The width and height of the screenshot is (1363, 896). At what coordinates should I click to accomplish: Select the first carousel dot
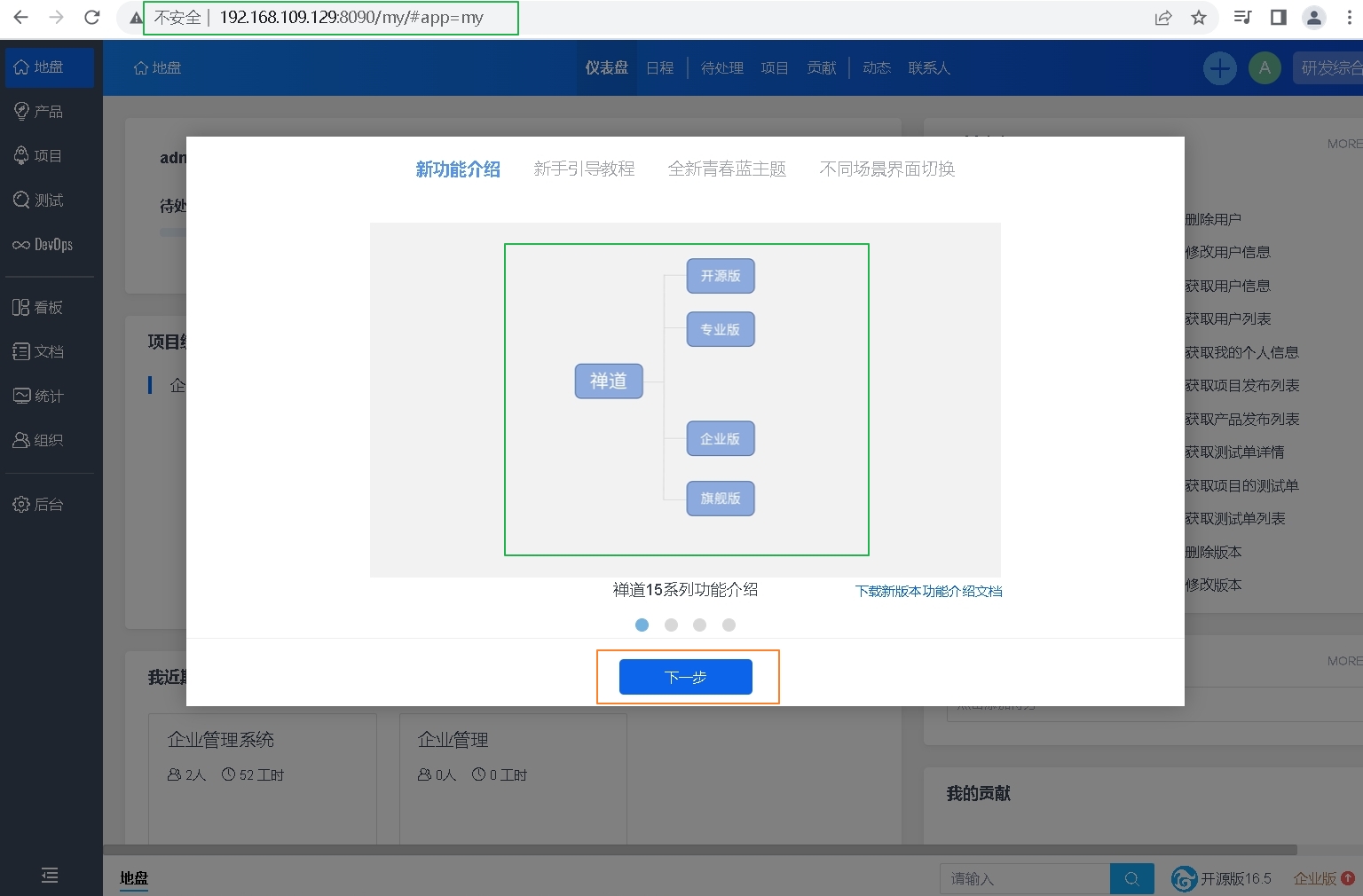tap(642, 625)
